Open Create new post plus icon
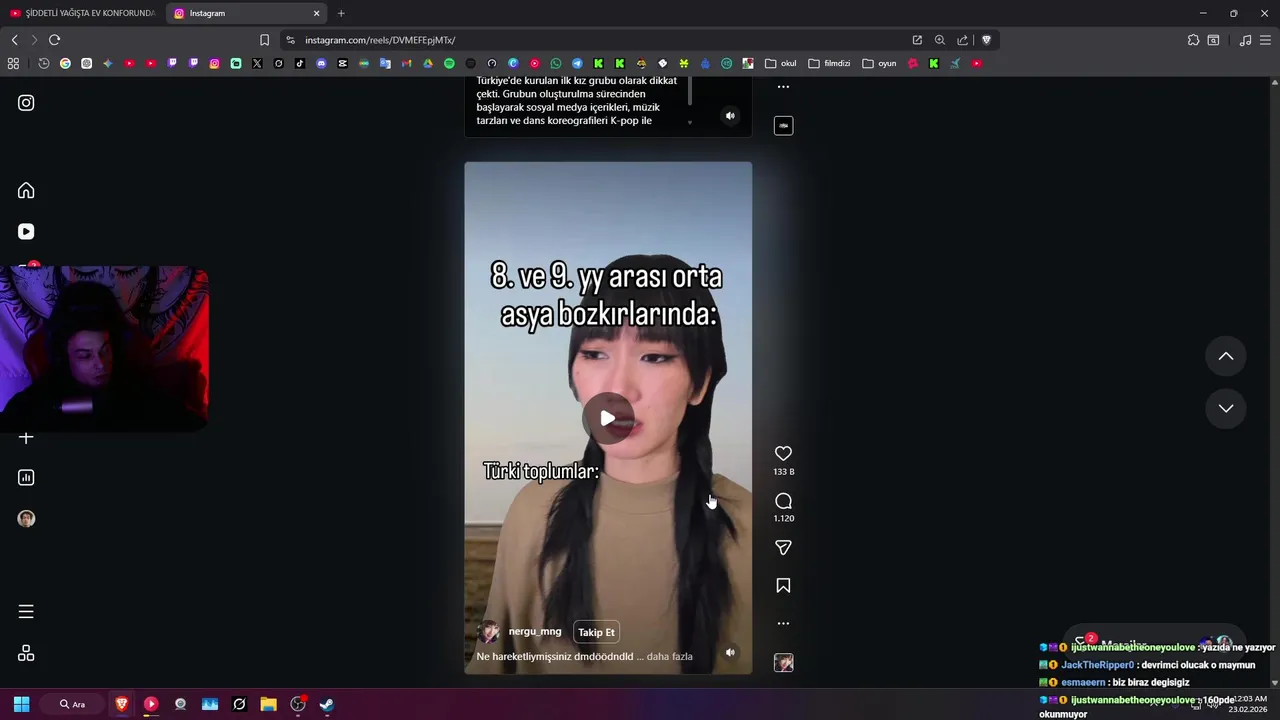Screen dimensions: 1280x720 pyautogui.click(x=26, y=437)
